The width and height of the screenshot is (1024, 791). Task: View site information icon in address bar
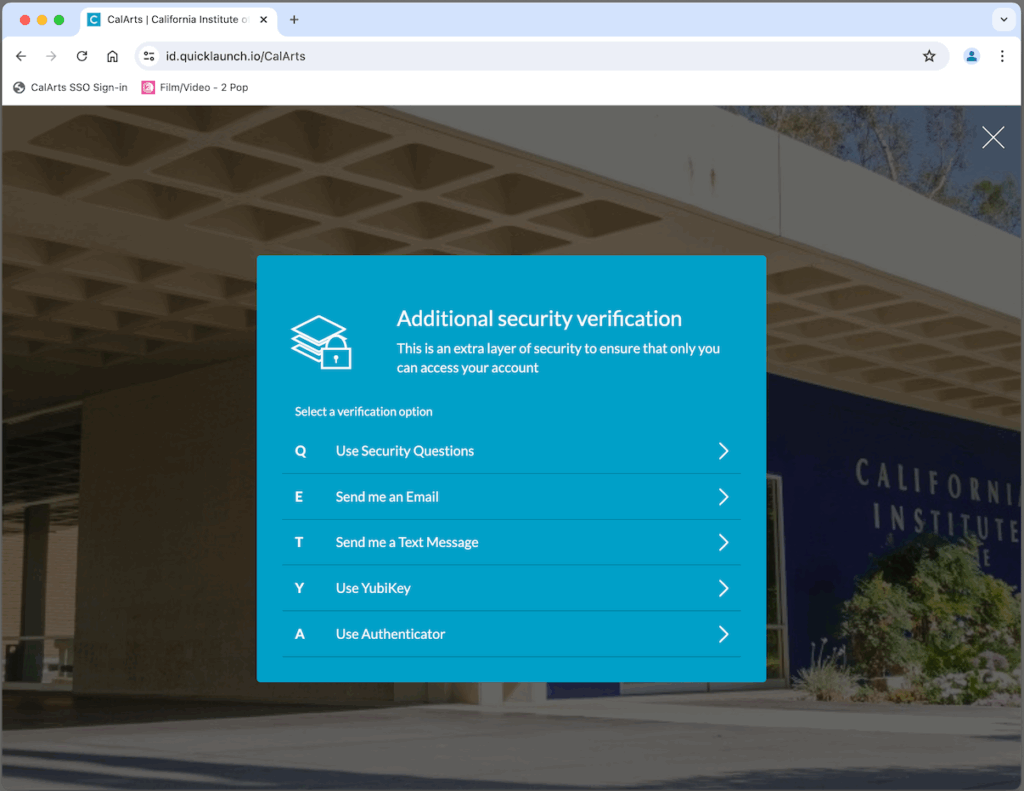149,56
